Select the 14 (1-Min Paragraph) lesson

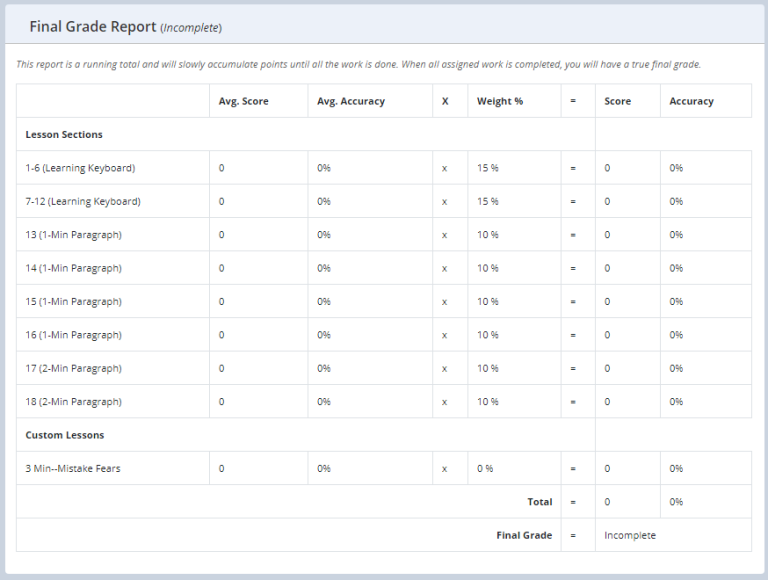(73, 268)
